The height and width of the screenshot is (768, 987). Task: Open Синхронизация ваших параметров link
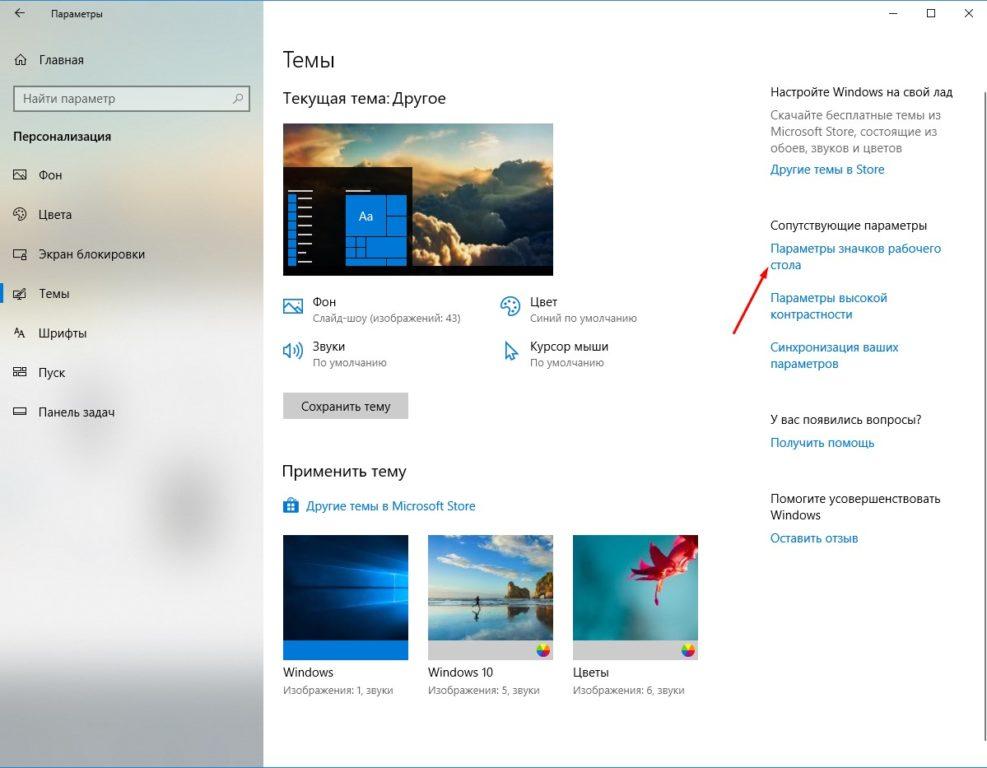834,355
